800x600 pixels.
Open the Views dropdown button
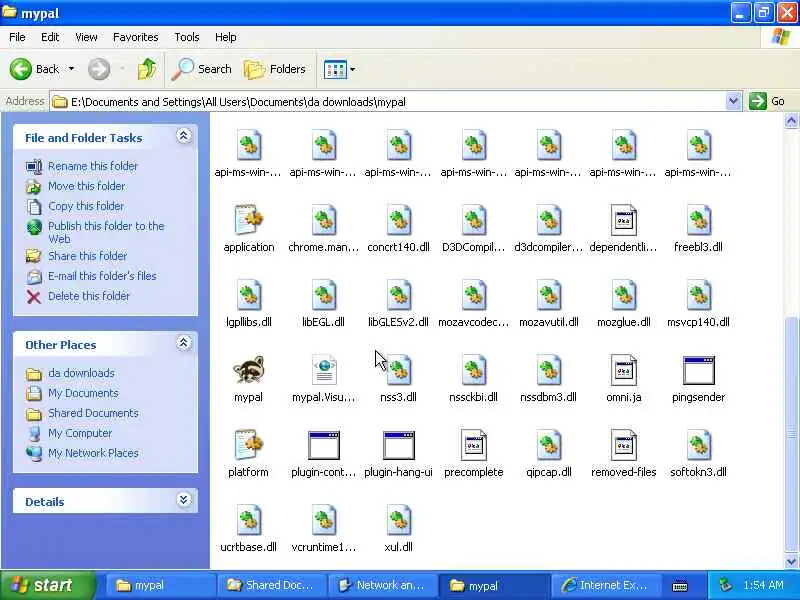339,69
